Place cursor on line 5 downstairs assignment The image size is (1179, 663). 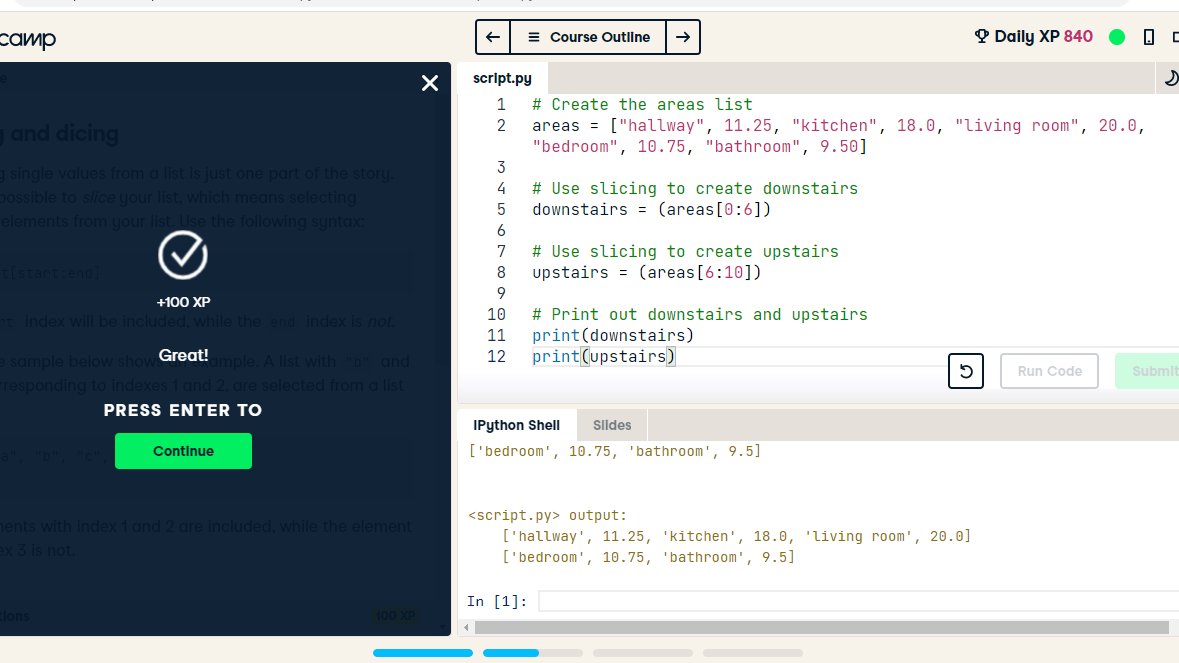coord(651,210)
